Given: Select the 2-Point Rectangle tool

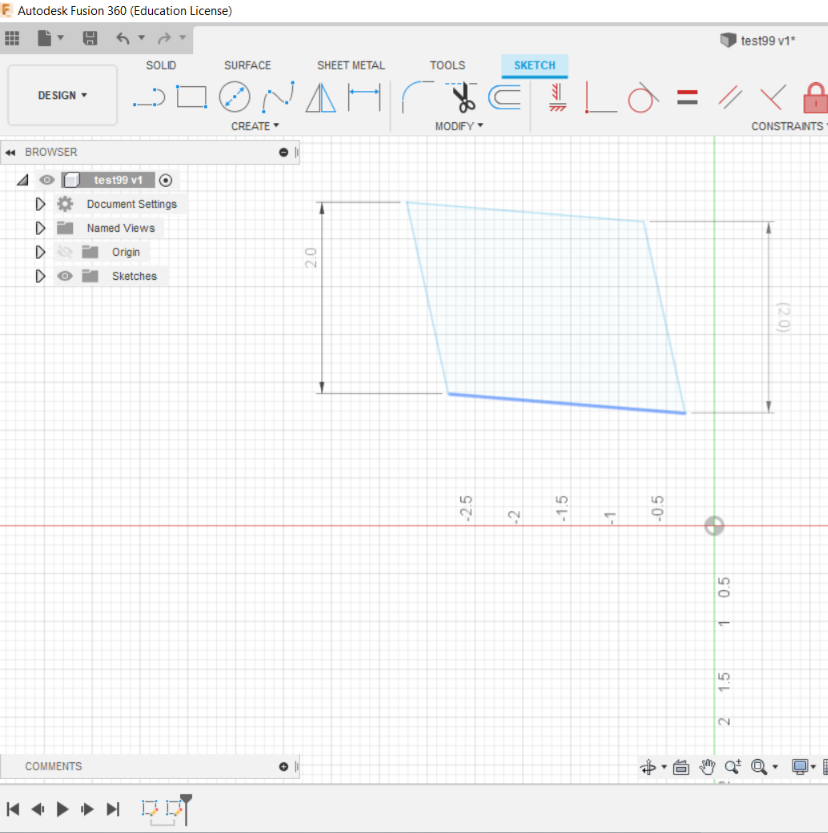Looking at the screenshot, I should tap(191, 97).
